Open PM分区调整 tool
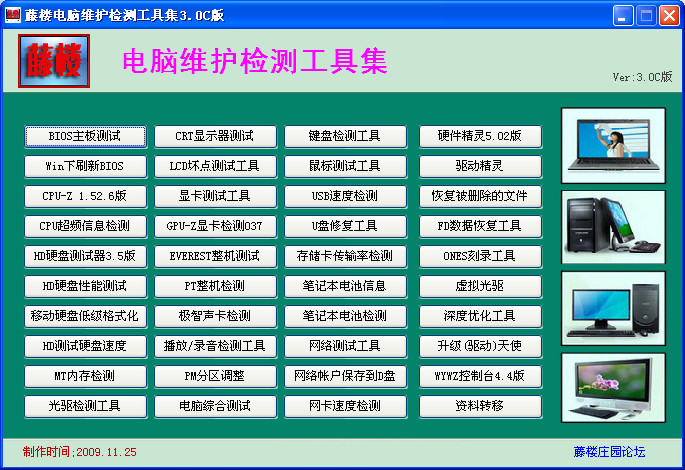 [x=214, y=376]
